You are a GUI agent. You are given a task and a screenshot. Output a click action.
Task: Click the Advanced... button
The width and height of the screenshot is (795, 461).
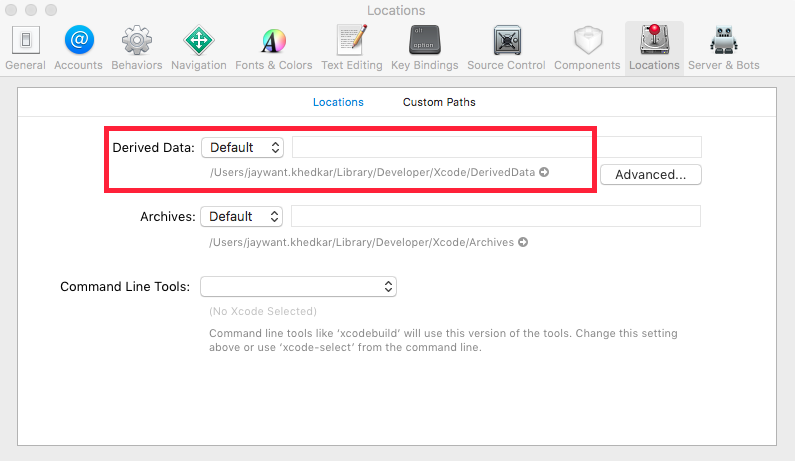[x=651, y=174]
